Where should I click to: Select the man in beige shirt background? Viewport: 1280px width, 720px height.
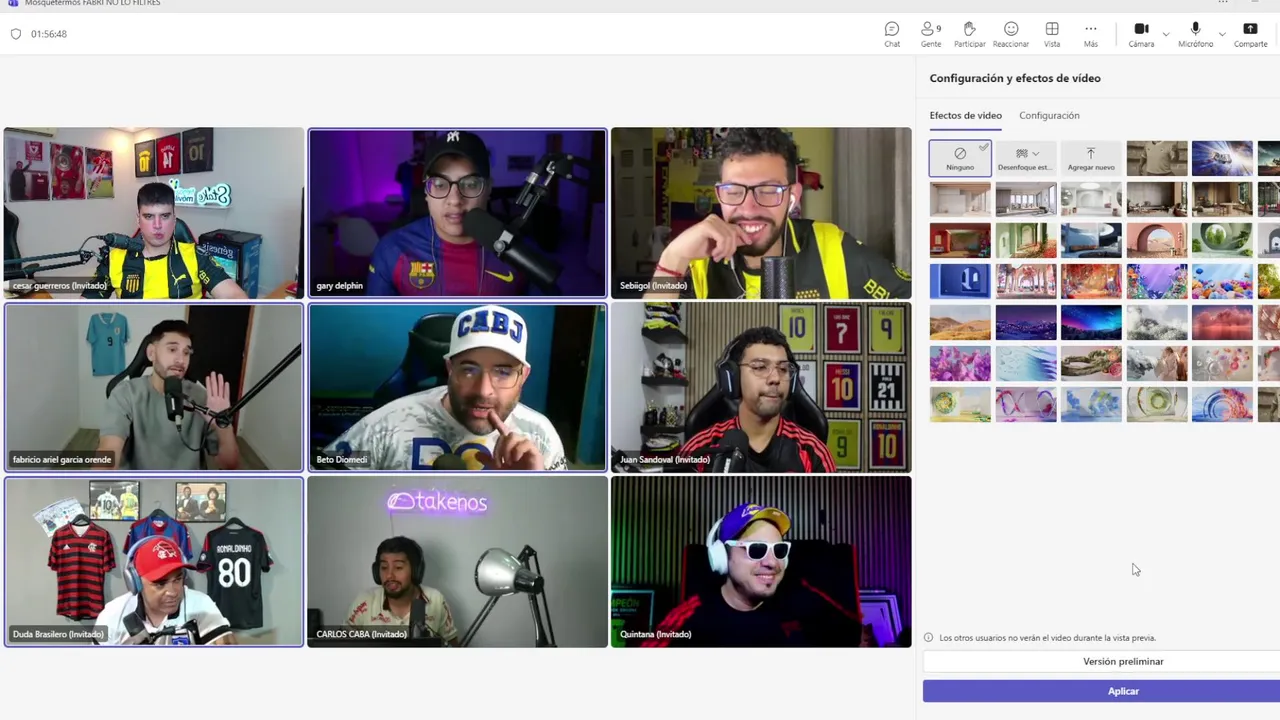coord(1157,158)
